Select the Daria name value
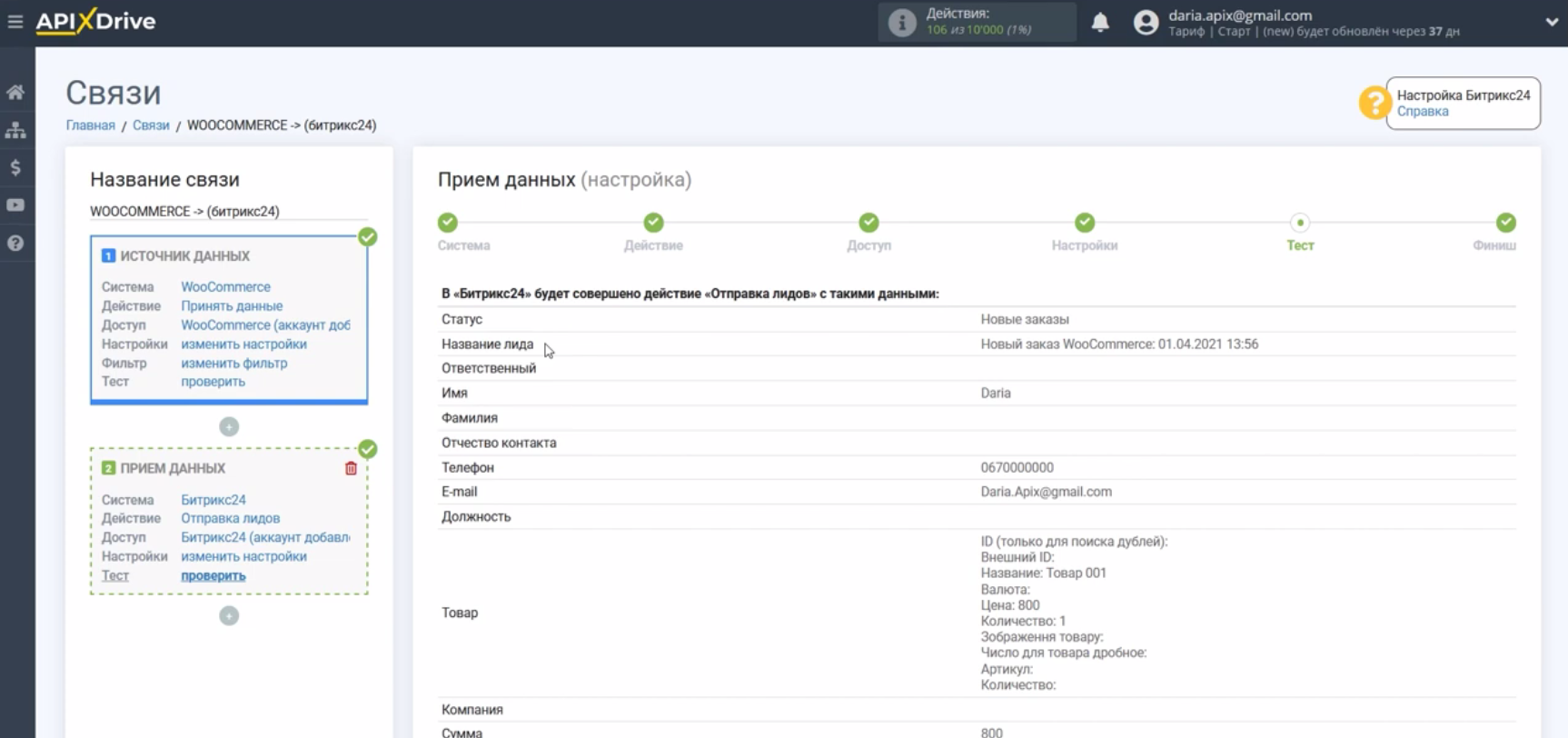 coord(996,394)
